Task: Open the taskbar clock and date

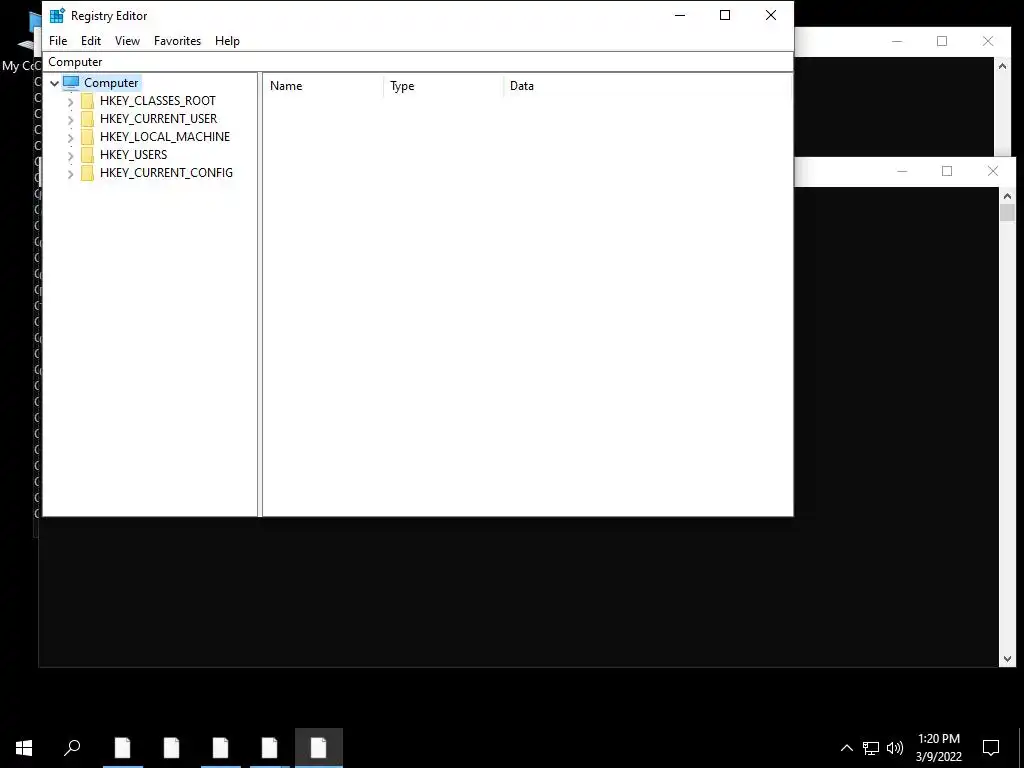Action: 939,748
